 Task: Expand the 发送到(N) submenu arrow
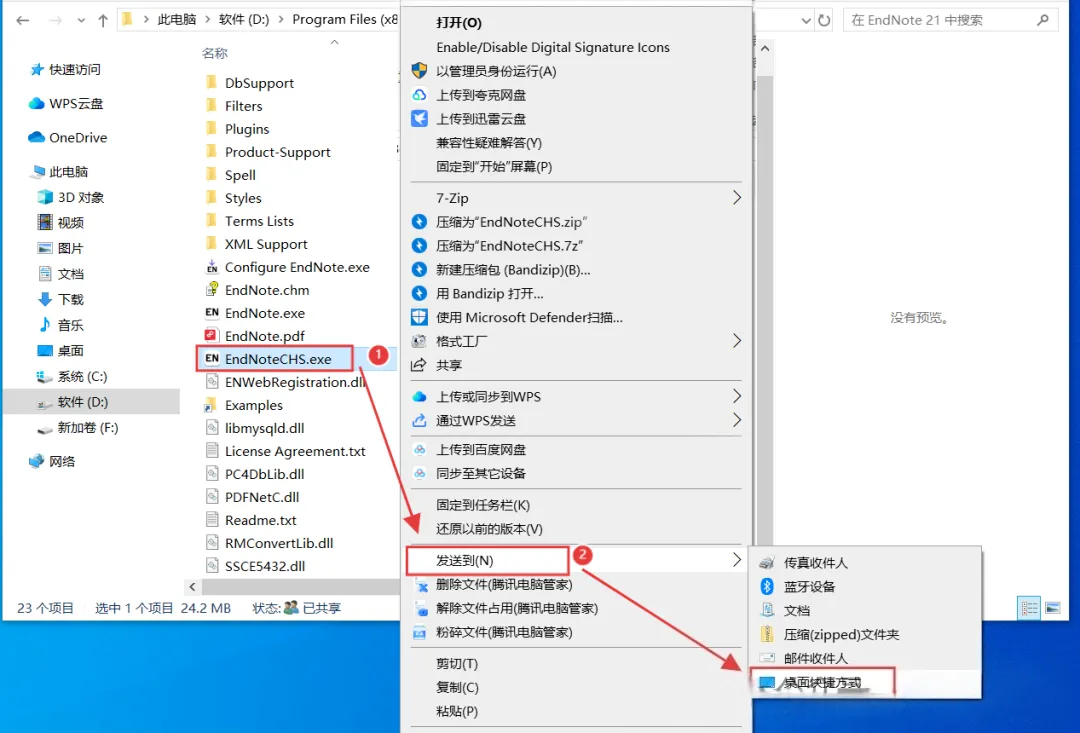point(736,560)
